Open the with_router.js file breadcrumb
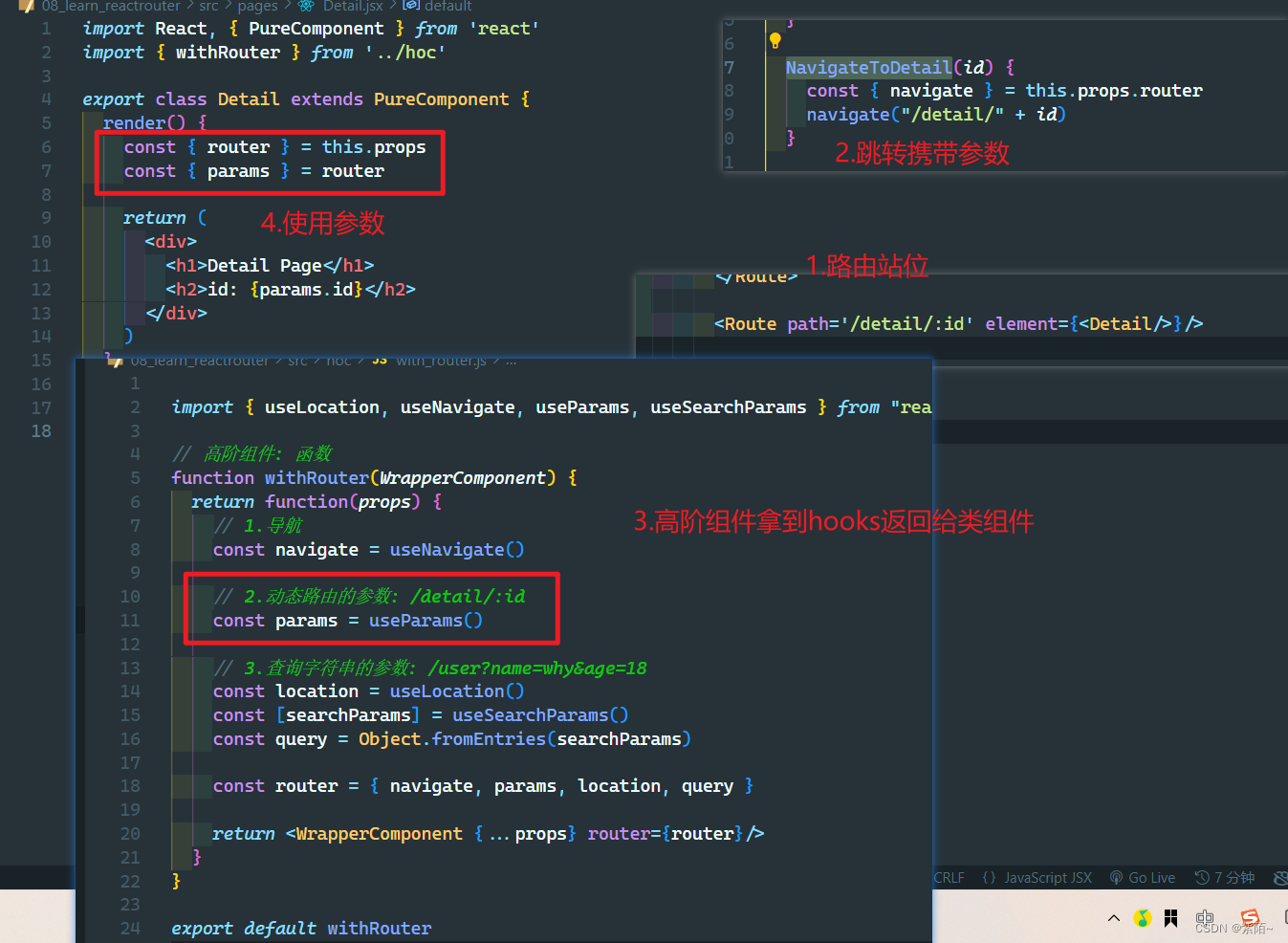Screen dimensions: 1288x943 pyautogui.click(x=441, y=361)
